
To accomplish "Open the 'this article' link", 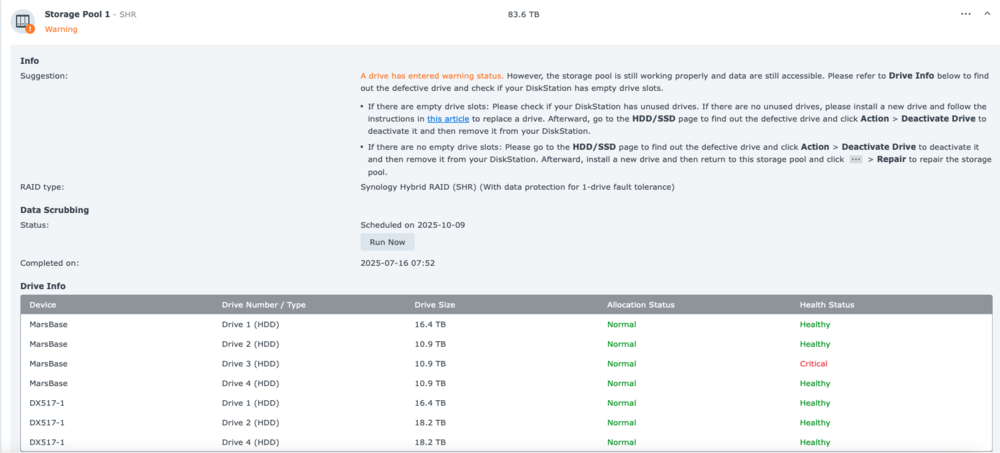I will point(448,119).
